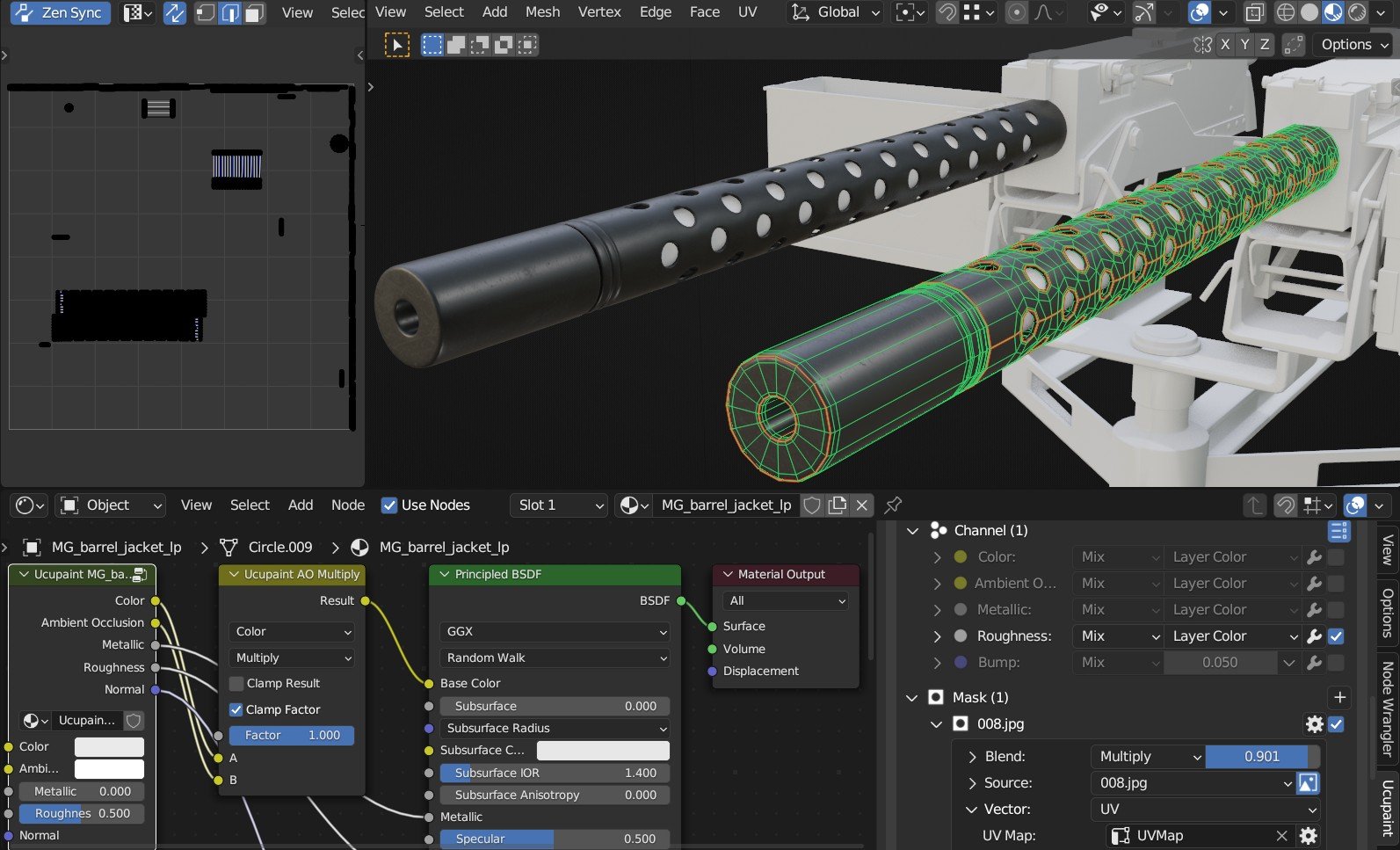
Task: Open the Object shader type dropdown
Action: (111, 505)
